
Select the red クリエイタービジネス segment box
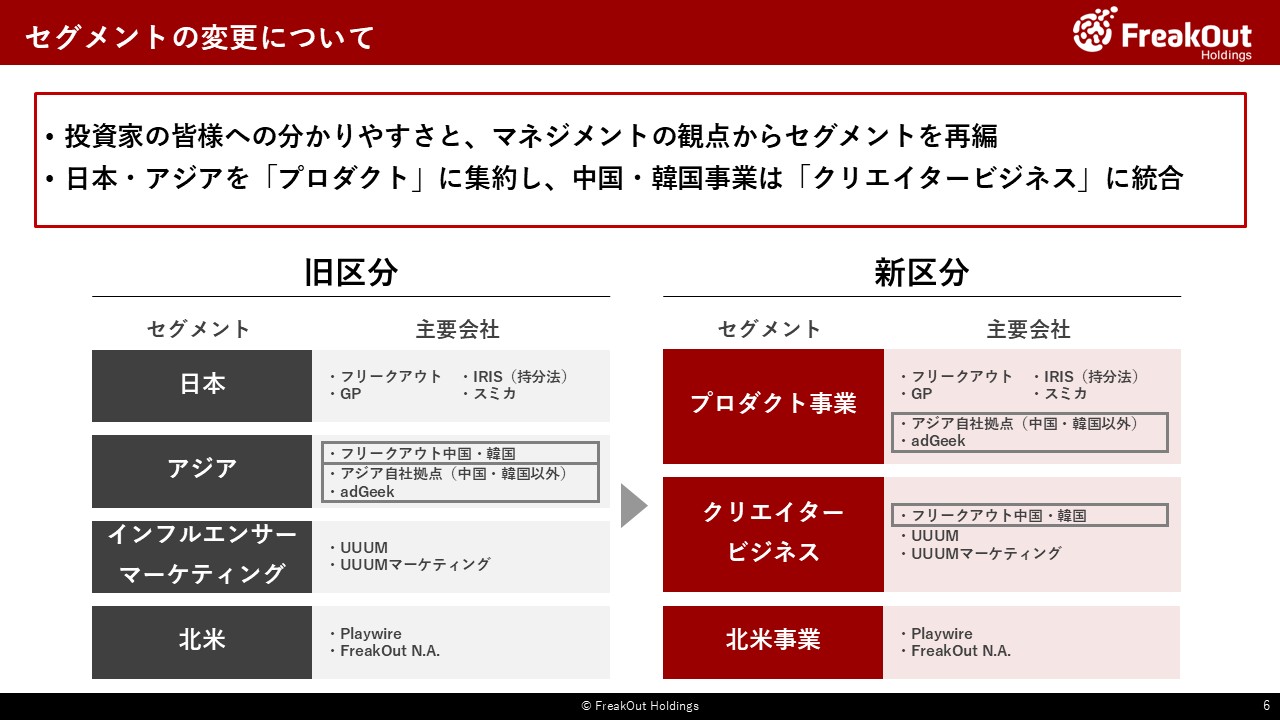tap(773, 534)
